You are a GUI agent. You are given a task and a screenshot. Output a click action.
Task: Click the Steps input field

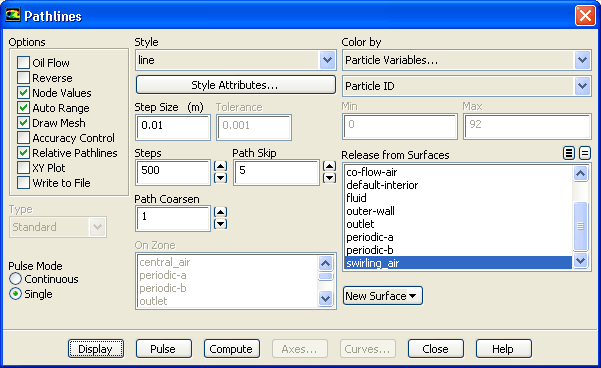(173, 172)
